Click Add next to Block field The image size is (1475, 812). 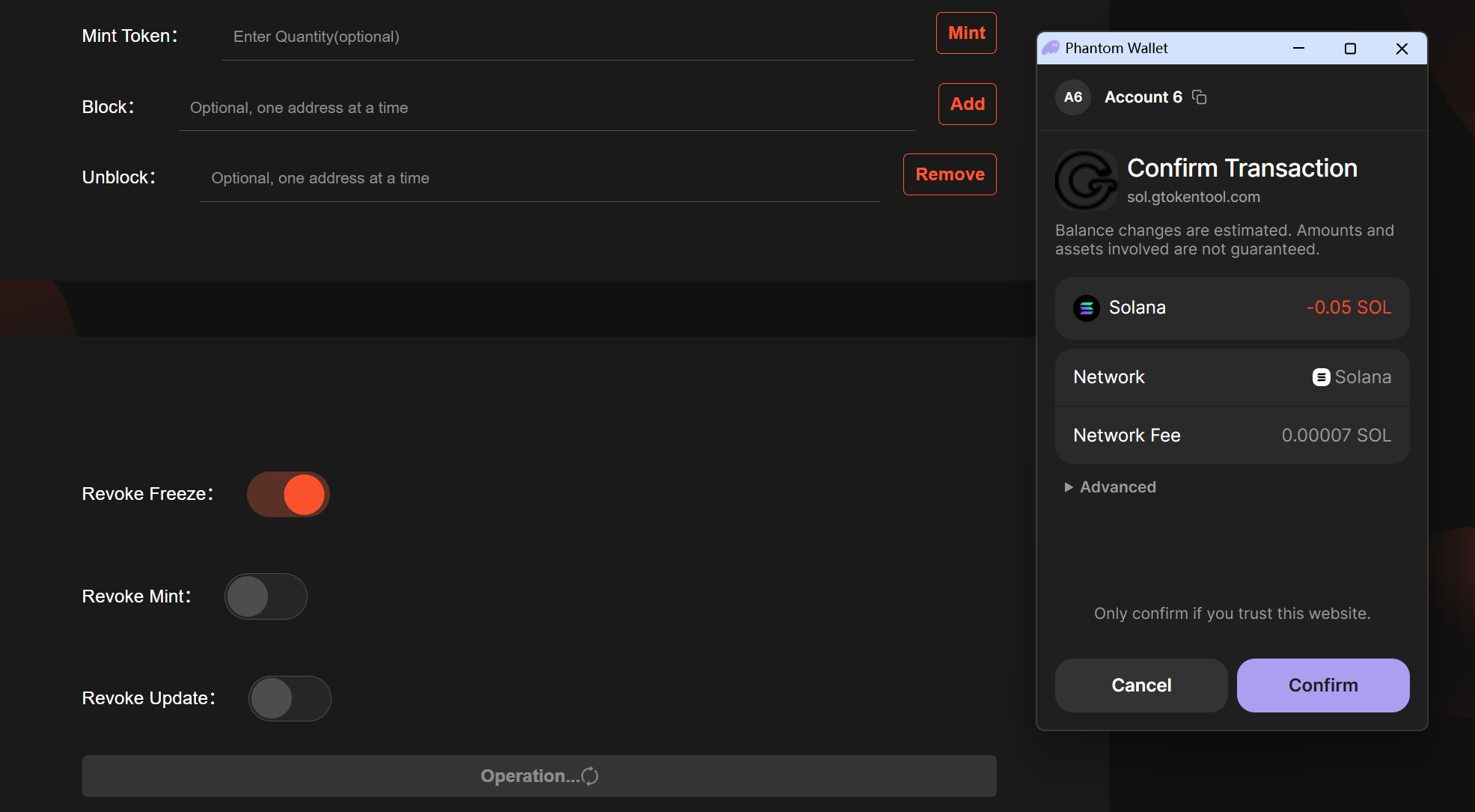click(x=967, y=104)
